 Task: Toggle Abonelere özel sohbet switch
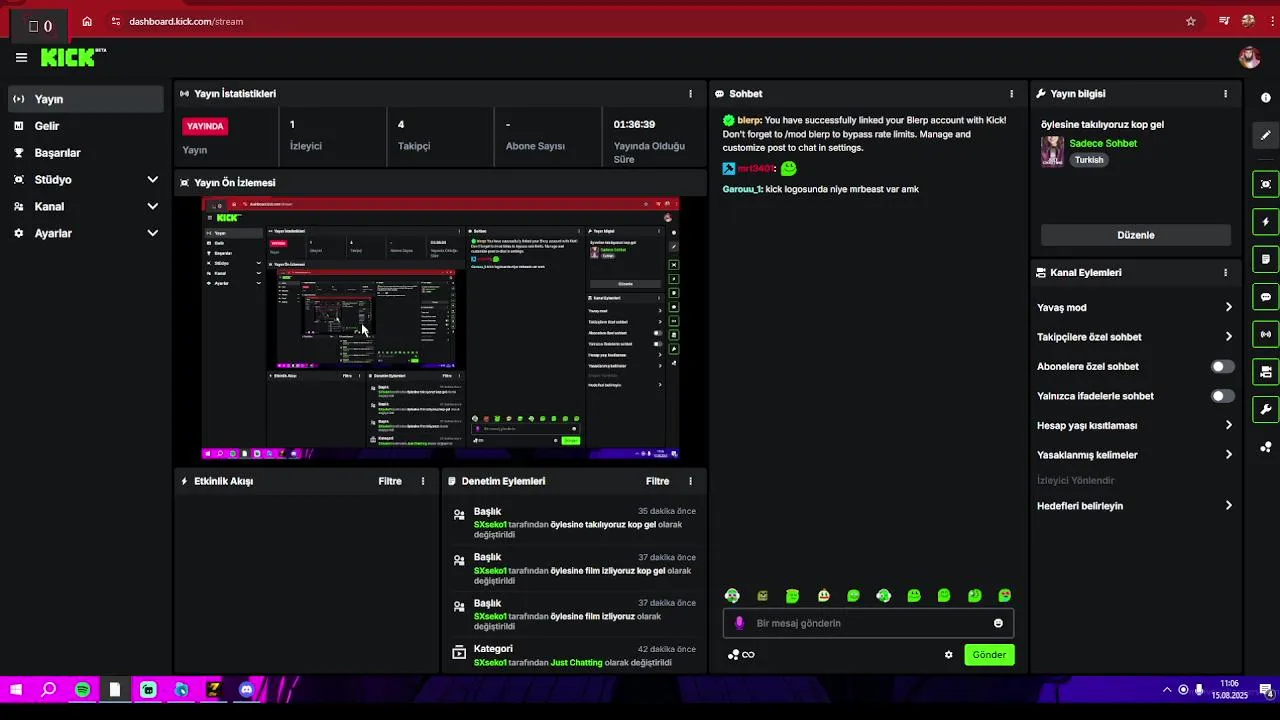coord(1222,367)
